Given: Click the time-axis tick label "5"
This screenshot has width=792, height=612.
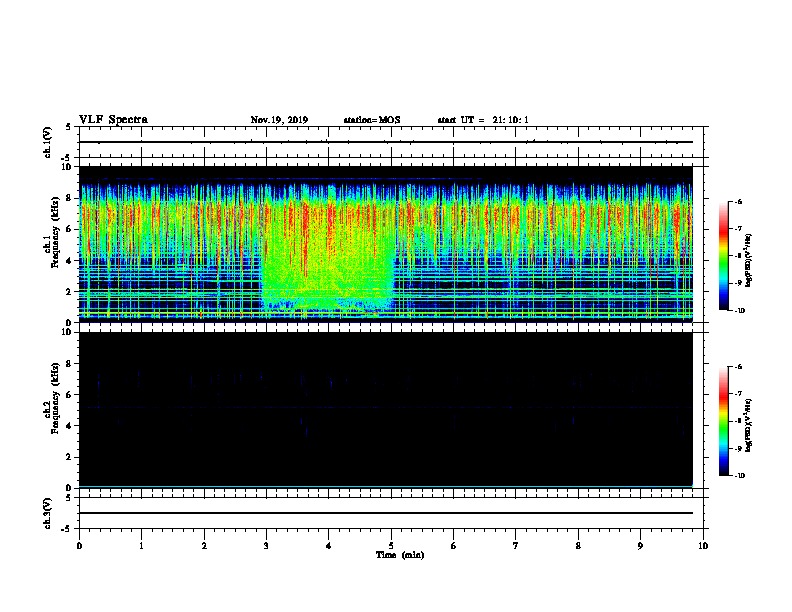Looking at the screenshot, I should click(x=391, y=546).
